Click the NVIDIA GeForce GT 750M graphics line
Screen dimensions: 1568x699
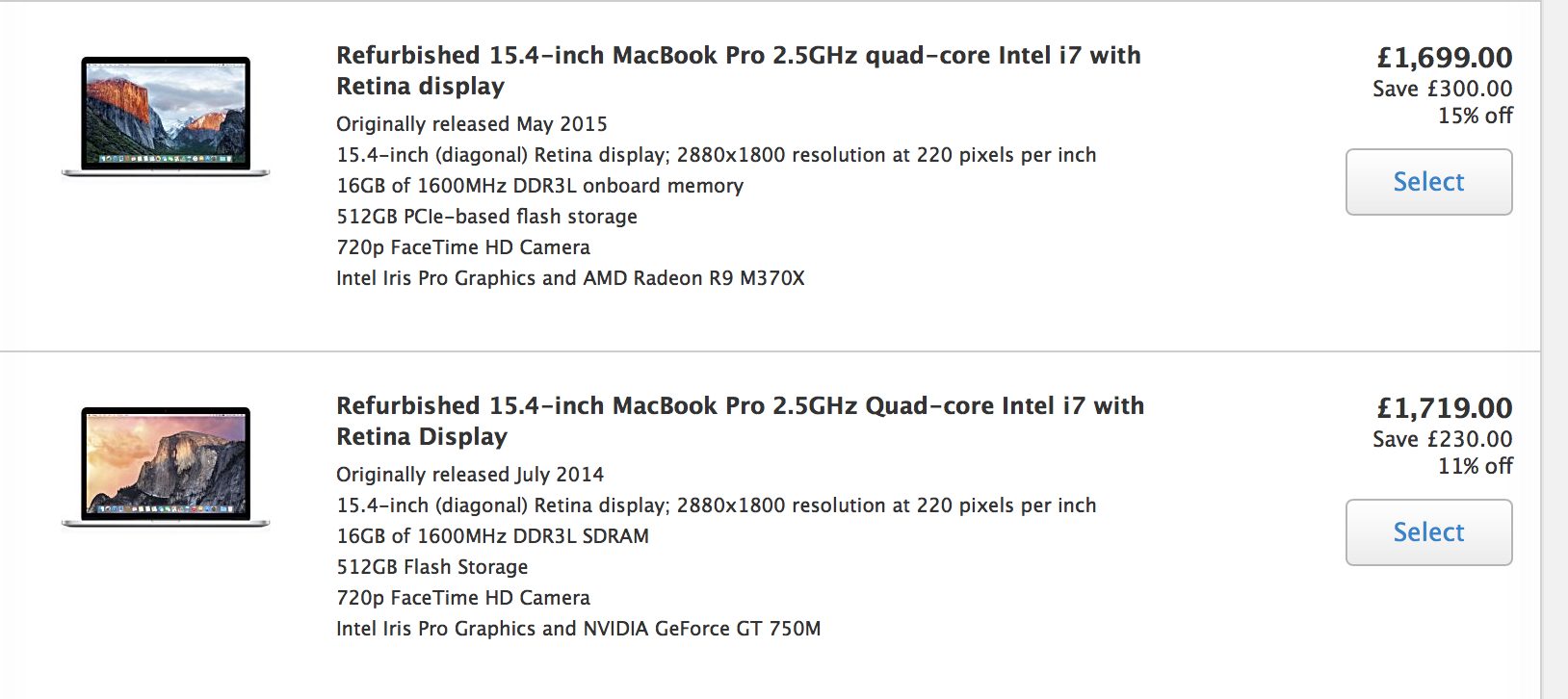(578, 629)
